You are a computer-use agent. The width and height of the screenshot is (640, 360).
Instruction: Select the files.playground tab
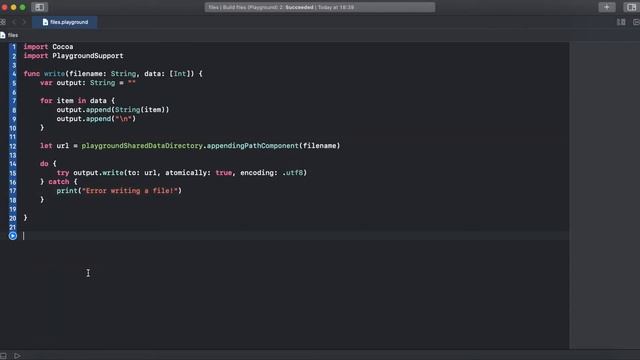coord(65,22)
